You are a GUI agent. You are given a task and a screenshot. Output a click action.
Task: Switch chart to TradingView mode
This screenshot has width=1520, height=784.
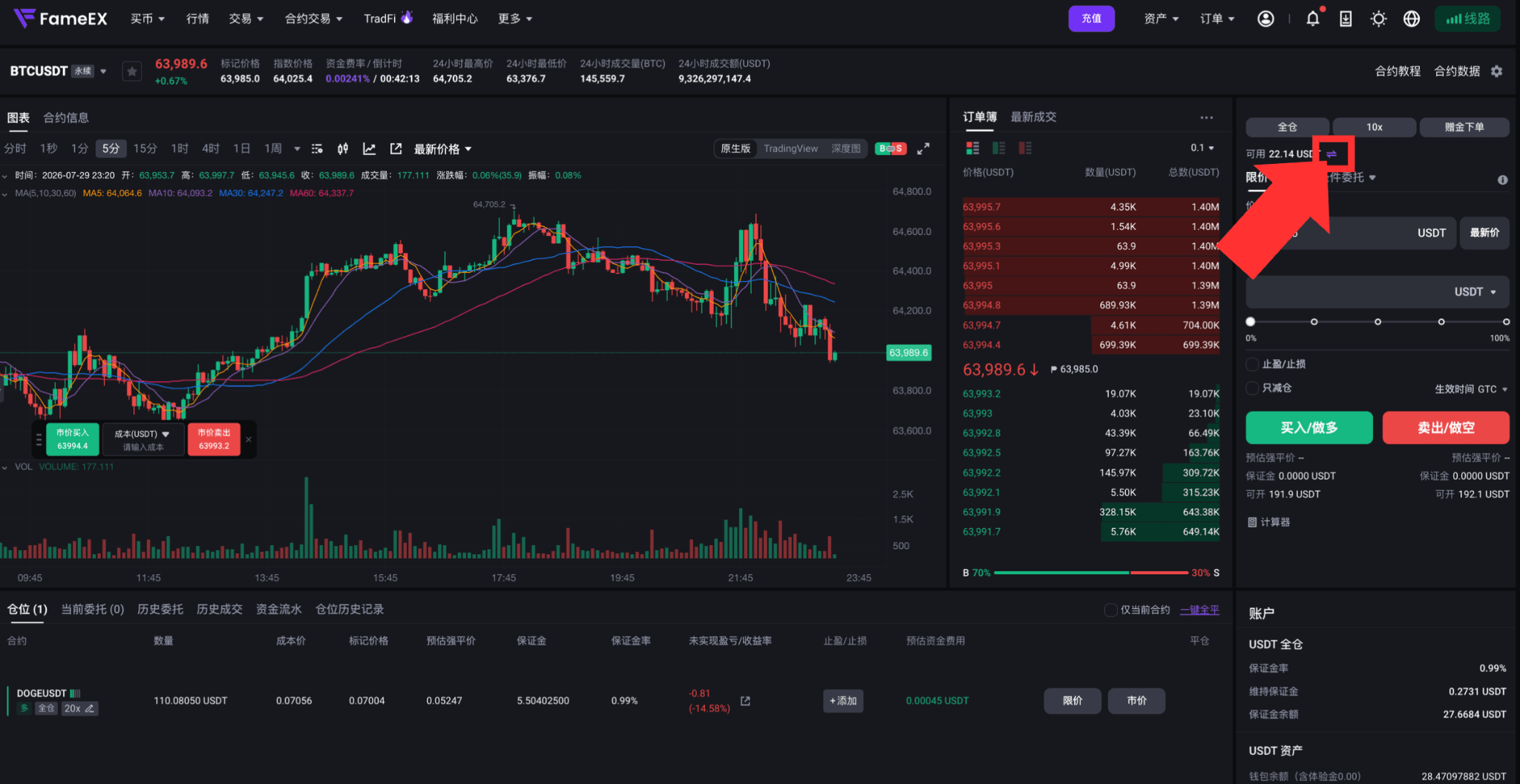(790, 148)
